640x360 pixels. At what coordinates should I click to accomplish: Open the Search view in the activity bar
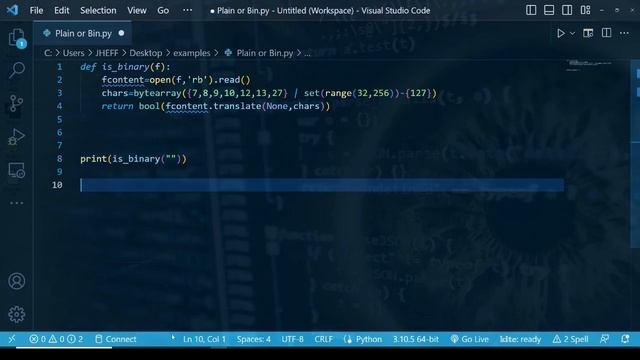click(x=17, y=70)
